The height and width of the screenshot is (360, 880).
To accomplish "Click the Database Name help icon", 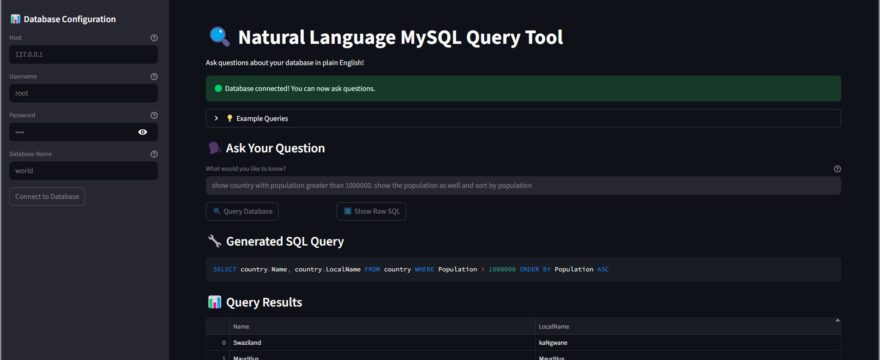I will click(x=154, y=154).
